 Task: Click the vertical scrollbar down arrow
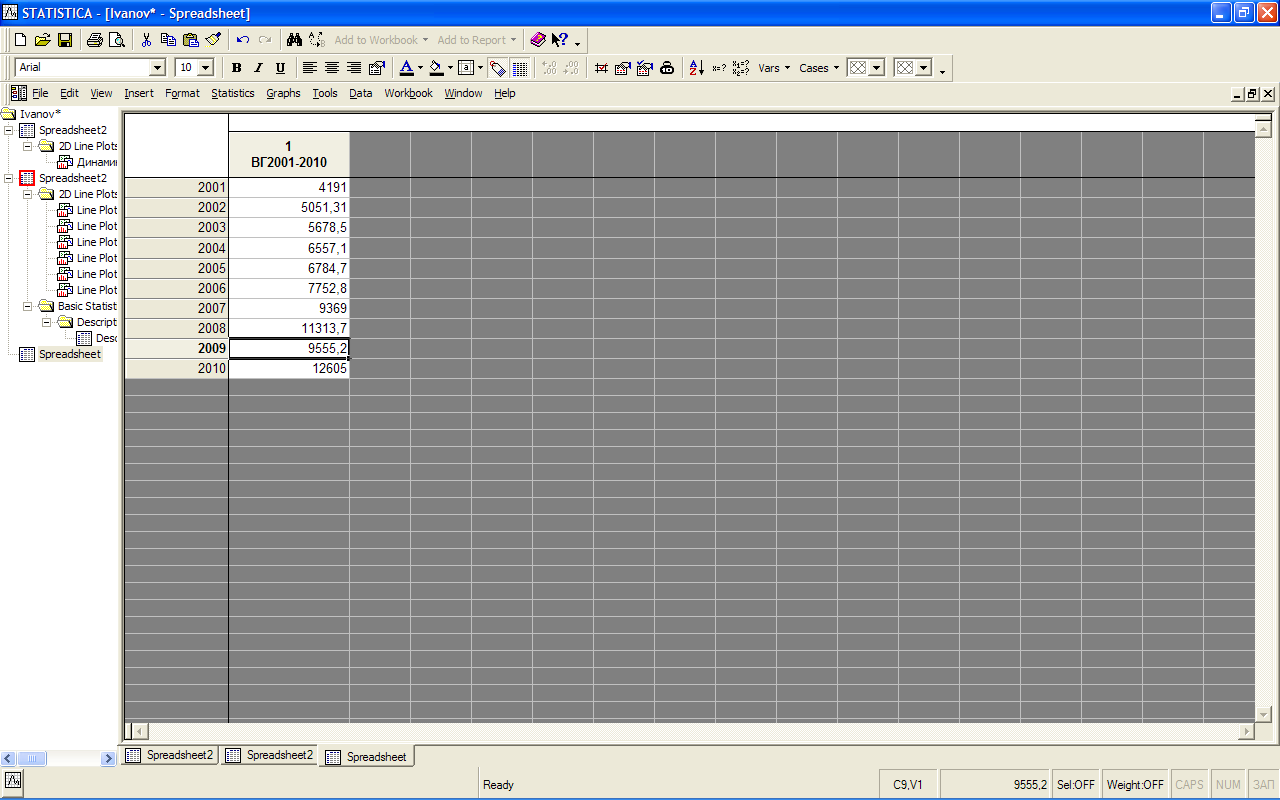1263,714
